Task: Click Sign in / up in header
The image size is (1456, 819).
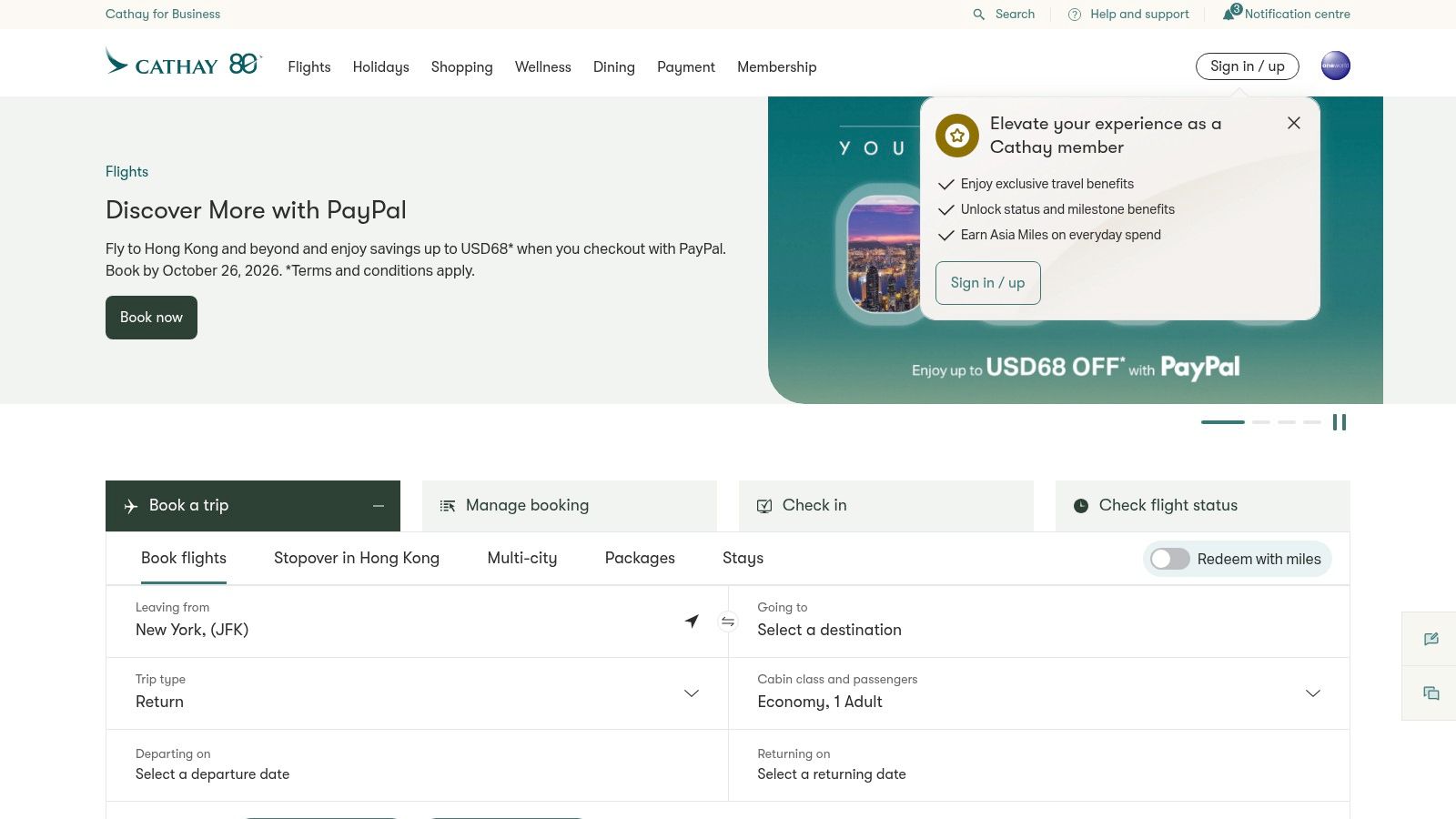Action: [1248, 66]
